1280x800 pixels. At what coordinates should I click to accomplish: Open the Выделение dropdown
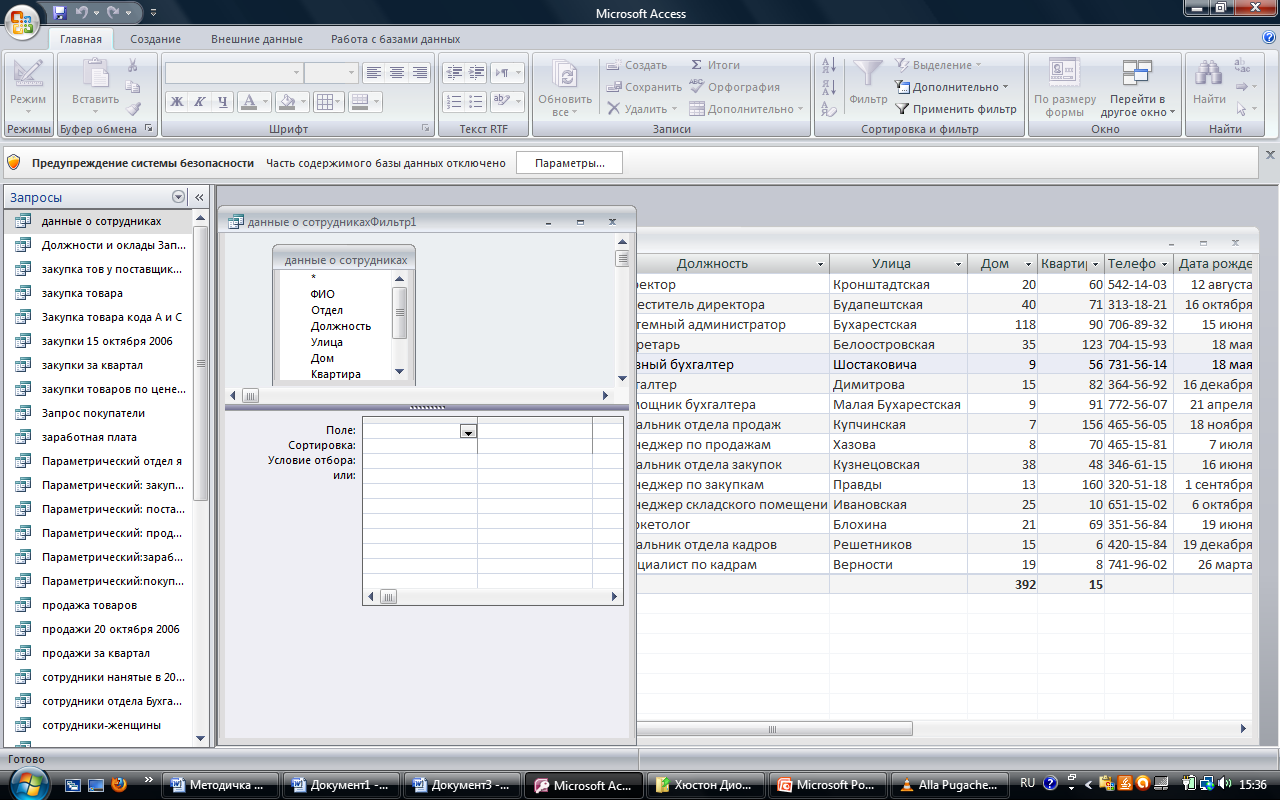[938, 65]
